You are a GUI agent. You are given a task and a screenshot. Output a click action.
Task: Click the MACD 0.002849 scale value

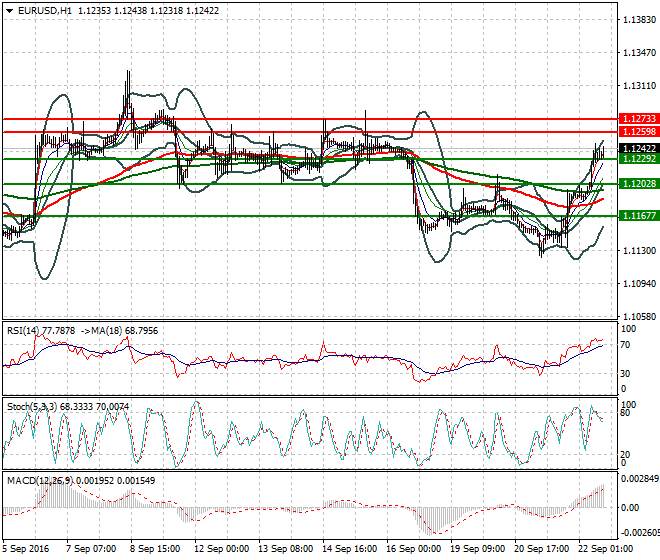click(640, 479)
